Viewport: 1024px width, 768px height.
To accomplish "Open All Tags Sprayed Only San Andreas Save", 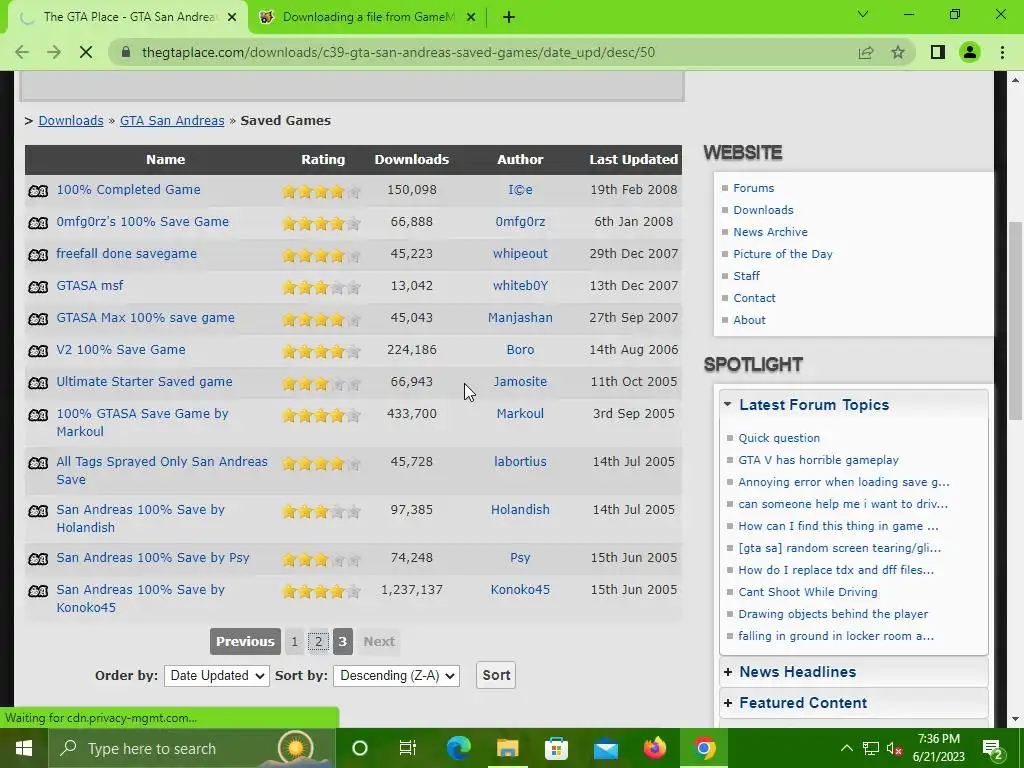I will (x=162, y=471).
